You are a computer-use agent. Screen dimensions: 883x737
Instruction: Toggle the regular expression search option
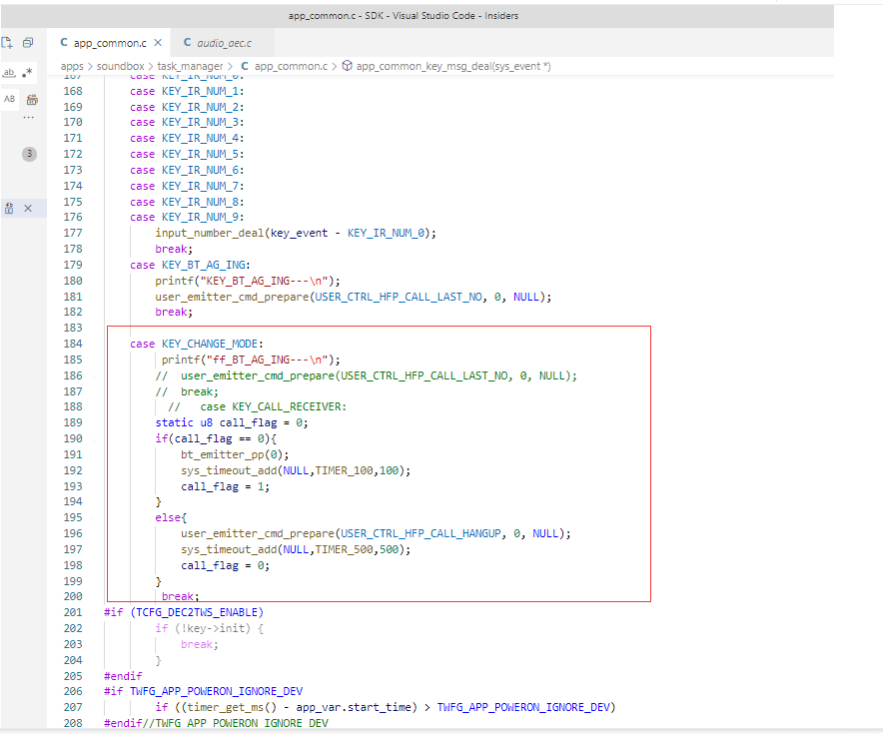[28, 72]
